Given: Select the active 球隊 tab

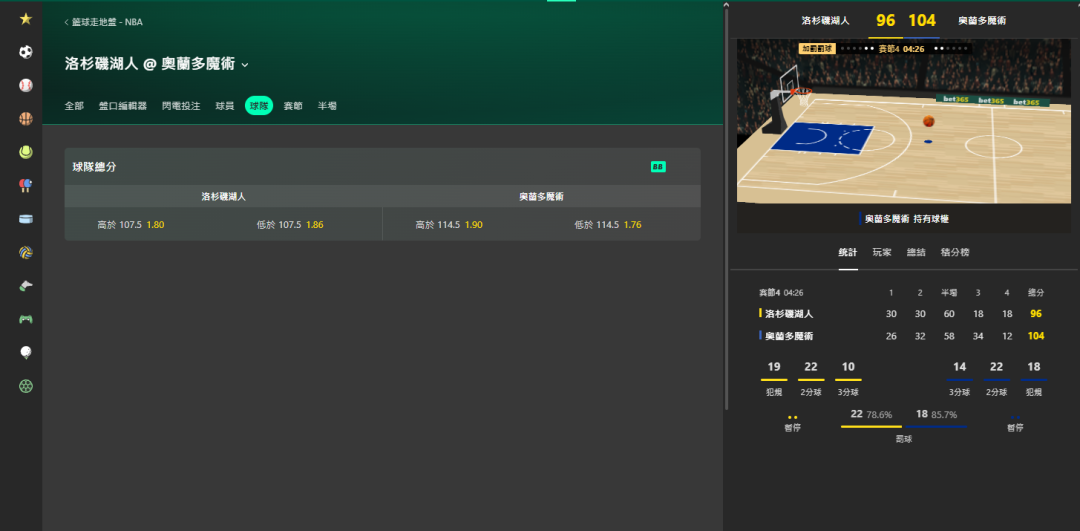Looking at the screenshot, I should [x=259, y=106].
